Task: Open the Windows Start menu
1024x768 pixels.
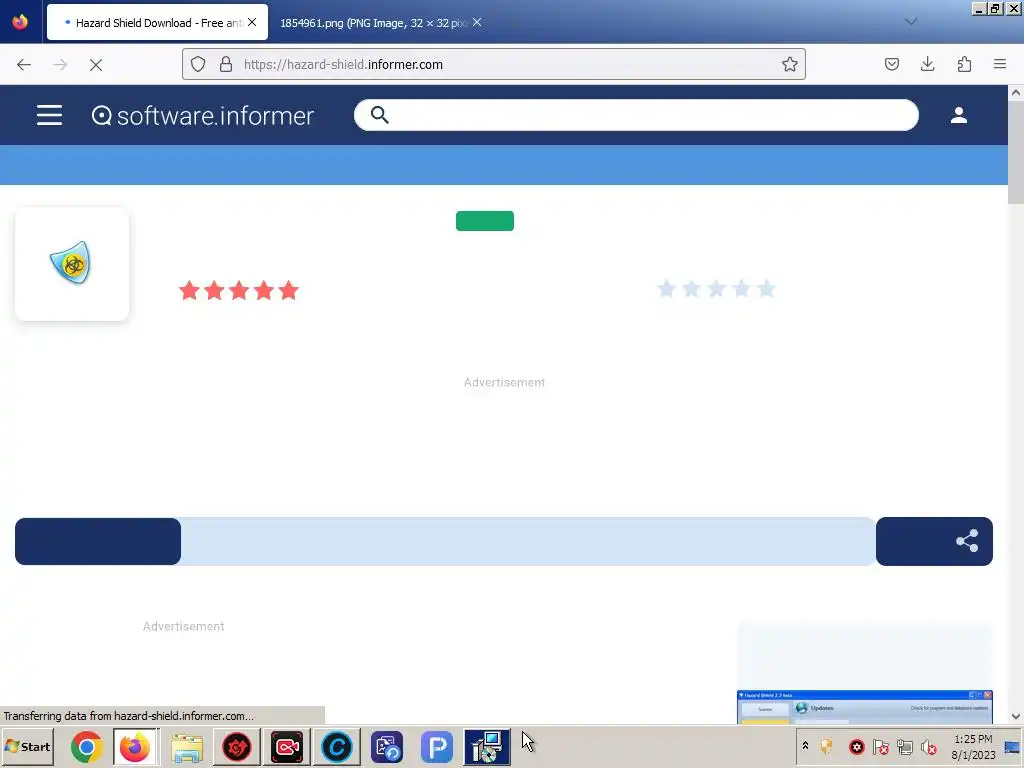Action: 27,746
